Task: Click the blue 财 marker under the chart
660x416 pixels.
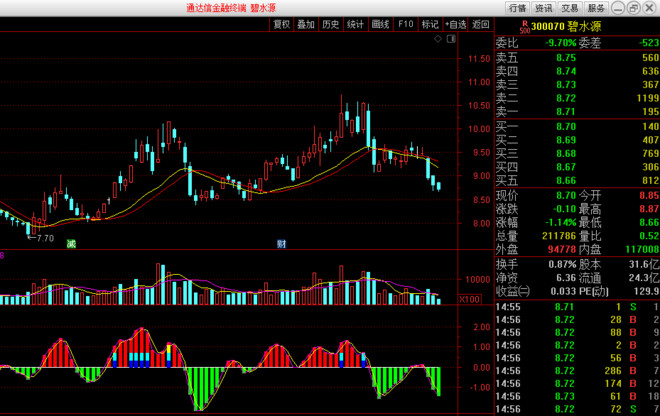Action: 281,243
